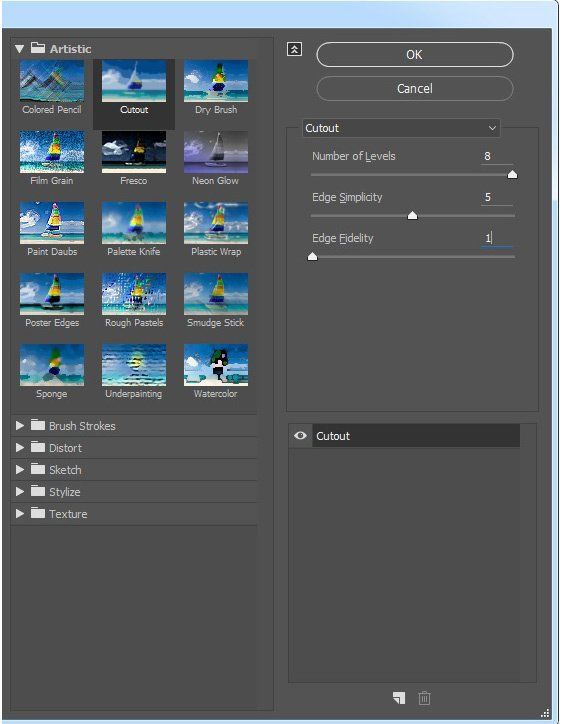Click the Number of Levels slider handle
This screenshot has width=562, height=724.
click(x=512, y=175)
